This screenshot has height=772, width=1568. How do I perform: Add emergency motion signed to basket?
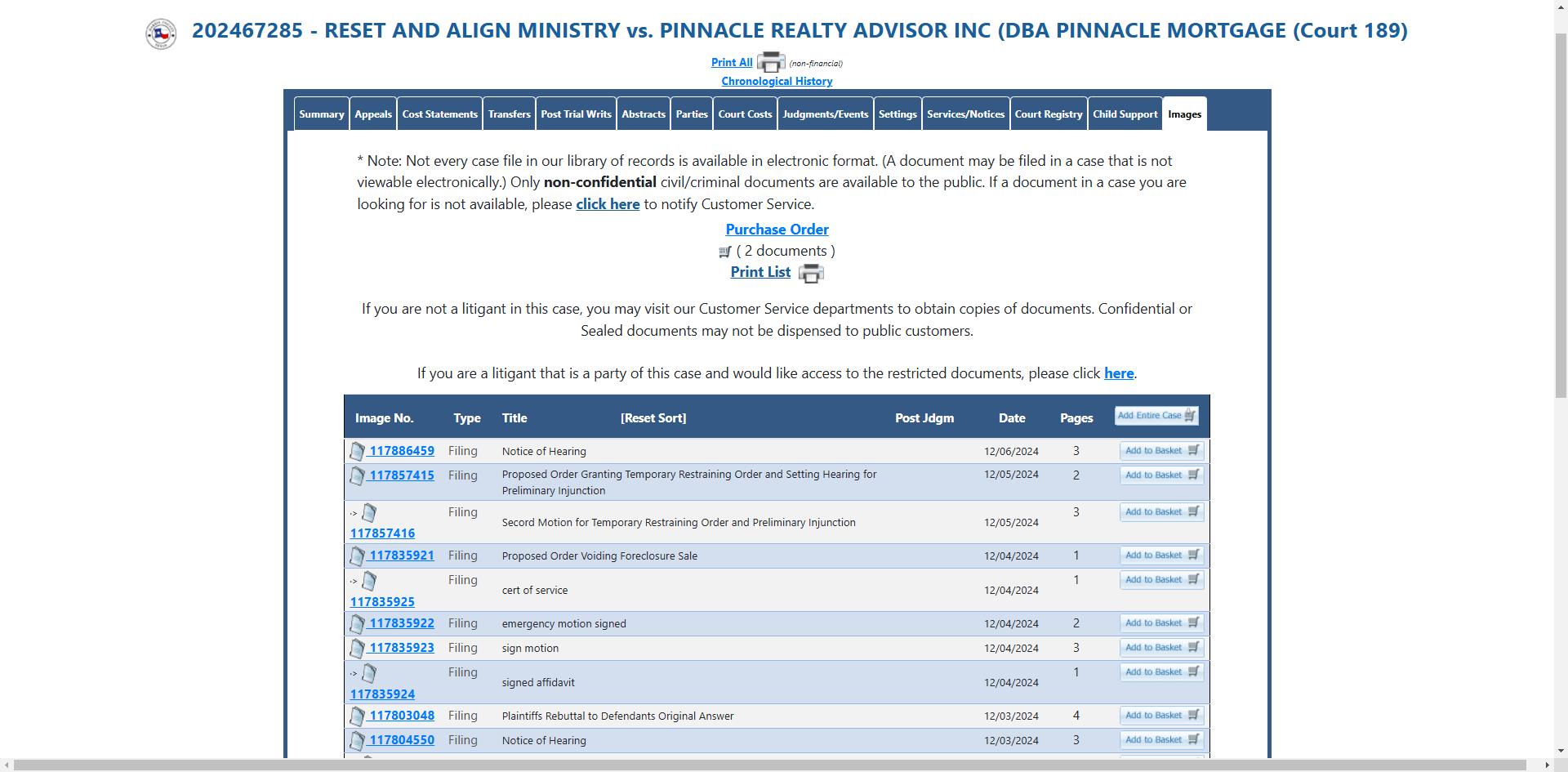click(x=1161, y=623)
